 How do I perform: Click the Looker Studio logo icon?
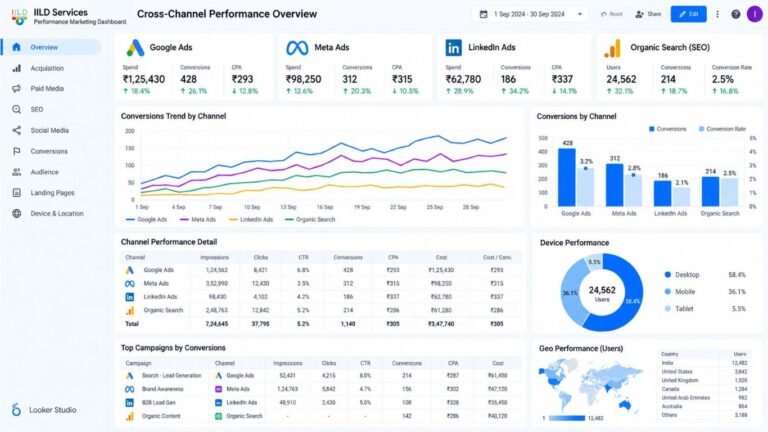(x=16, y=409)
